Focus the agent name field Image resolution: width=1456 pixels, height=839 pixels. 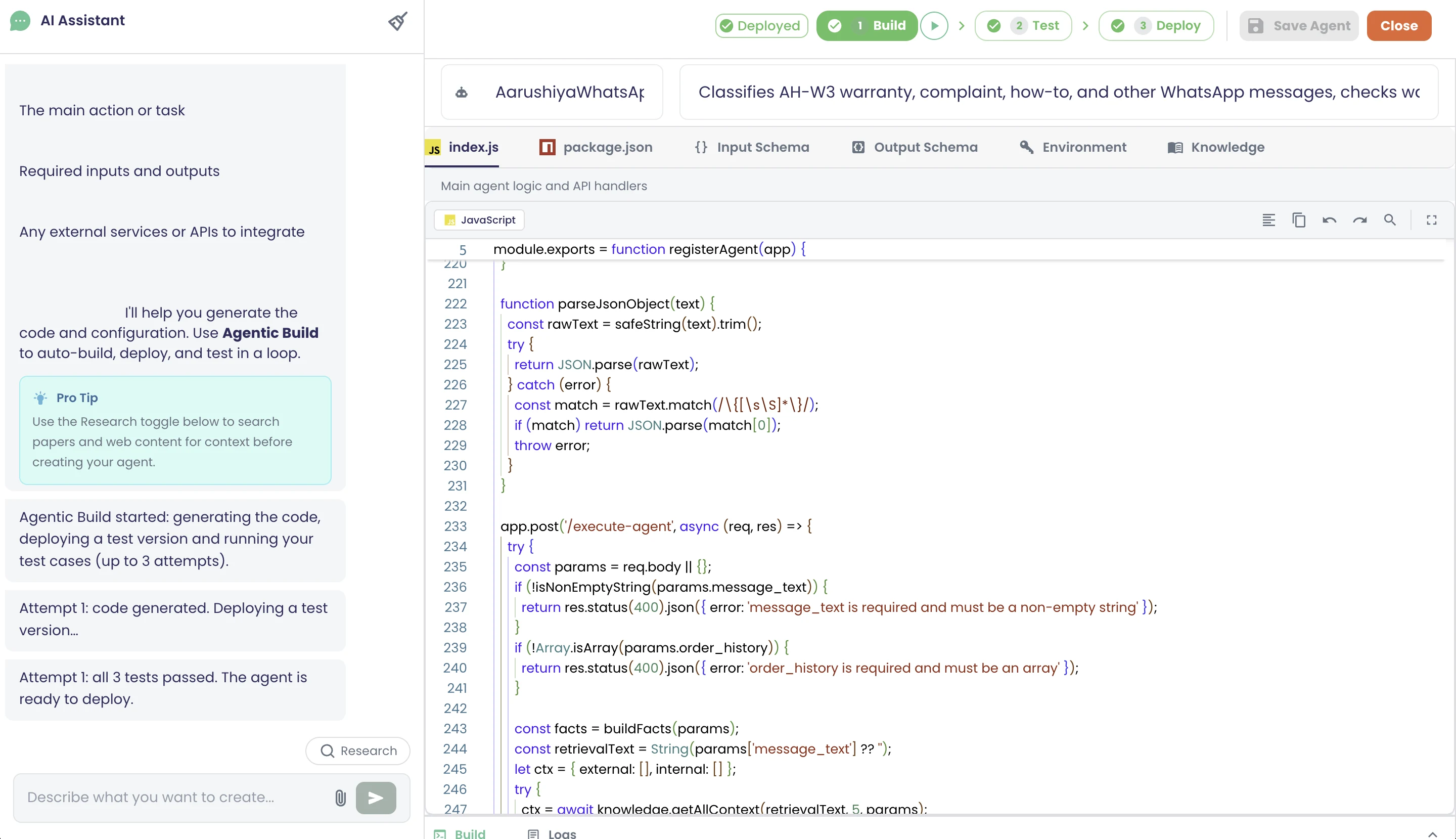tap(552, 92)
